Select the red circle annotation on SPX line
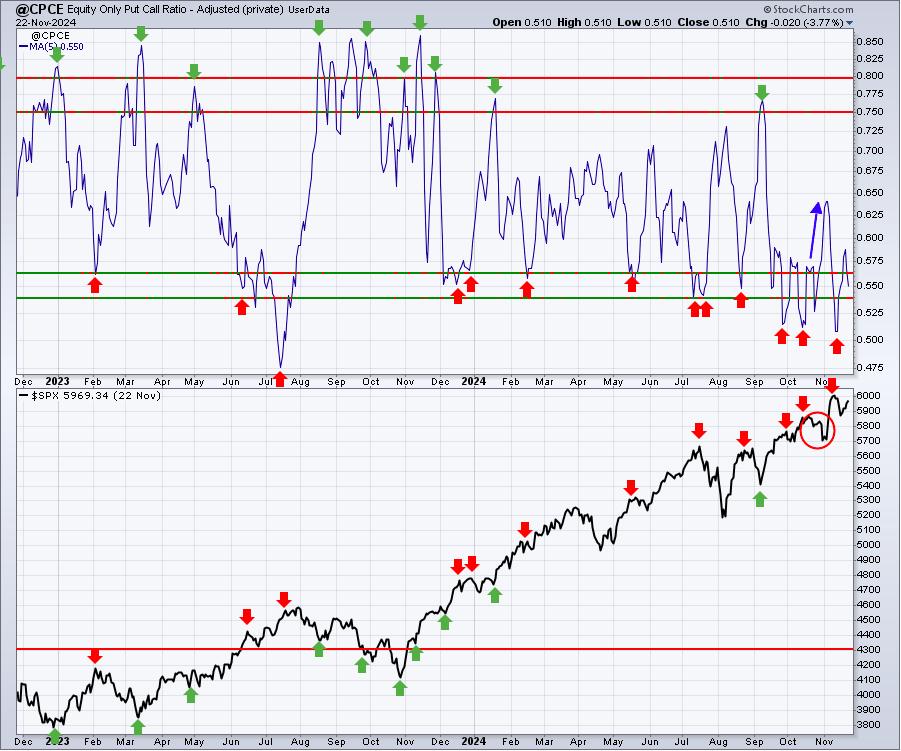 [817, 429]
